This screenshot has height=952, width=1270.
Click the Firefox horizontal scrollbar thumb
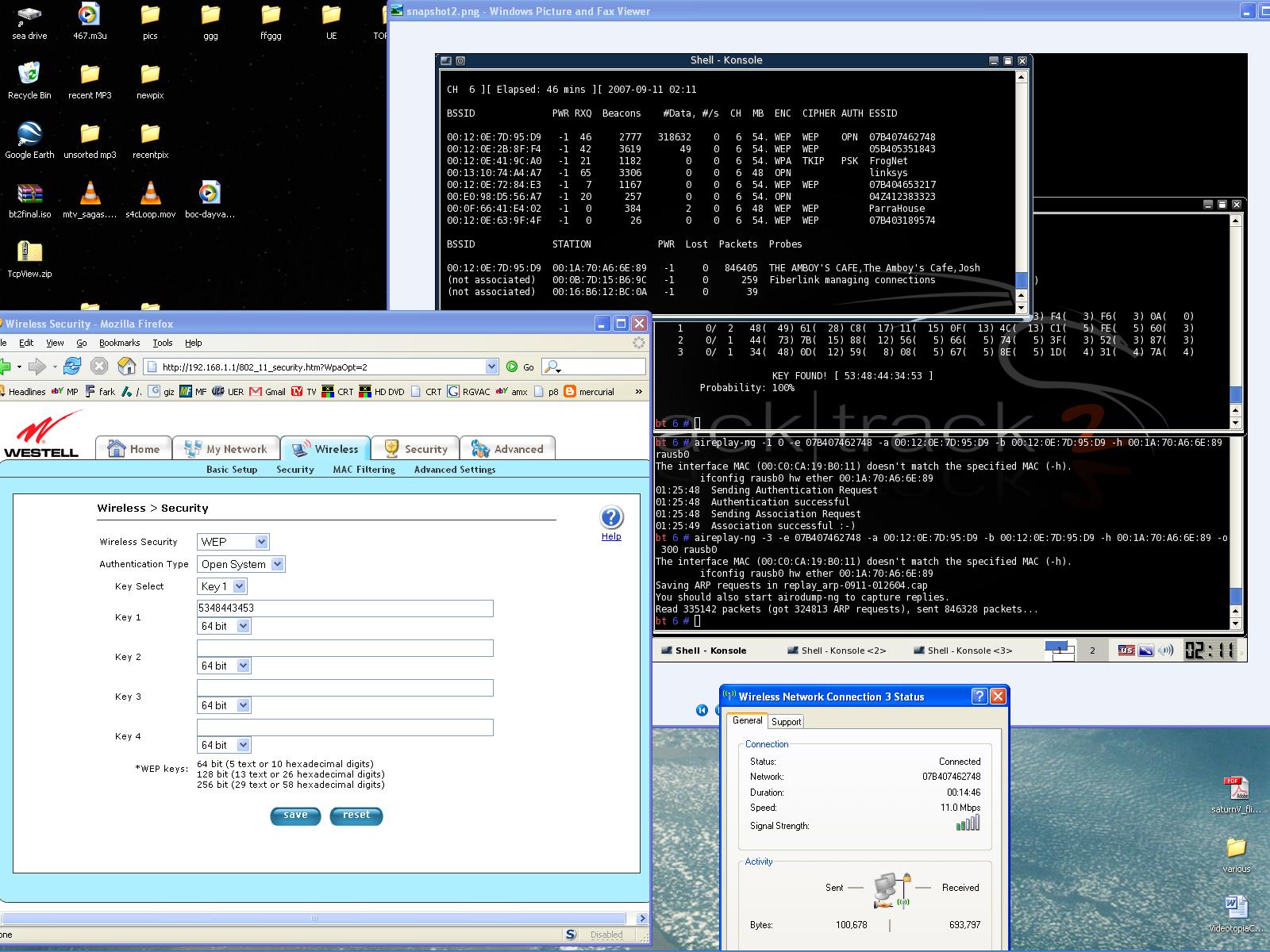tap(314, 918)
